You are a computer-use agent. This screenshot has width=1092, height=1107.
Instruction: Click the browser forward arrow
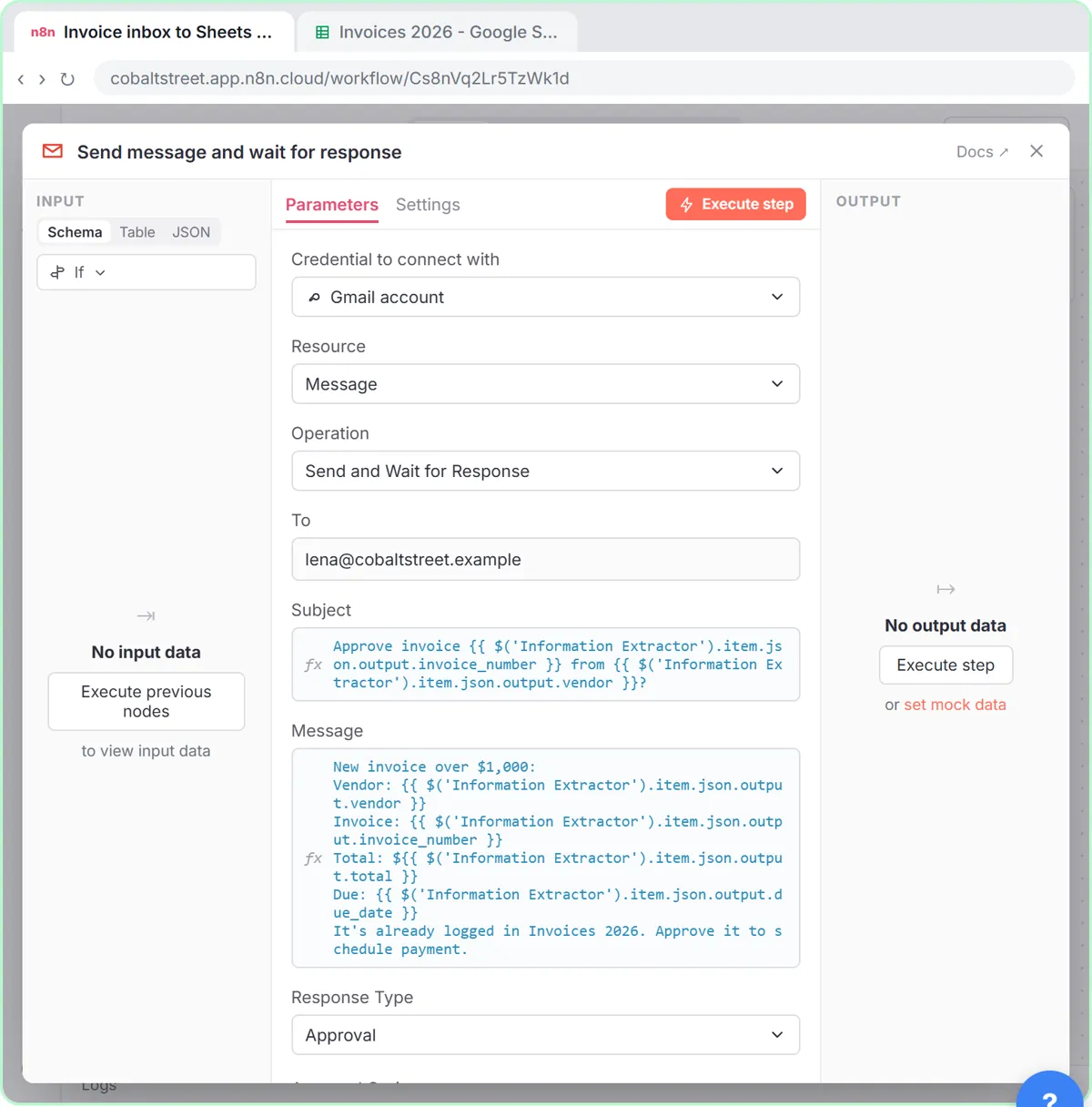click(42, 79)
